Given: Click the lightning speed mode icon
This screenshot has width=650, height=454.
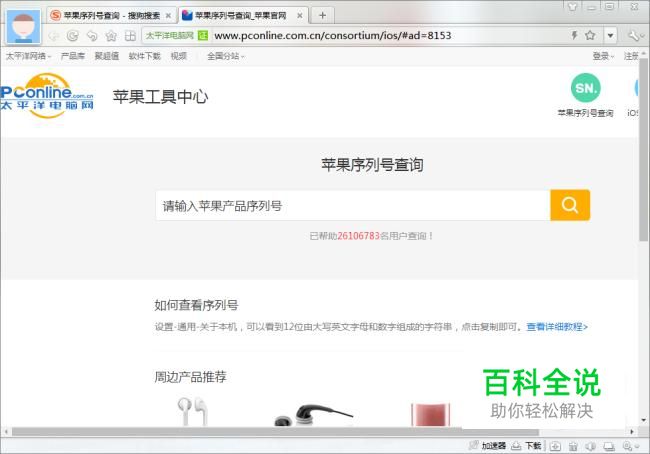Looking at the screenshot, I should [575, 35].
